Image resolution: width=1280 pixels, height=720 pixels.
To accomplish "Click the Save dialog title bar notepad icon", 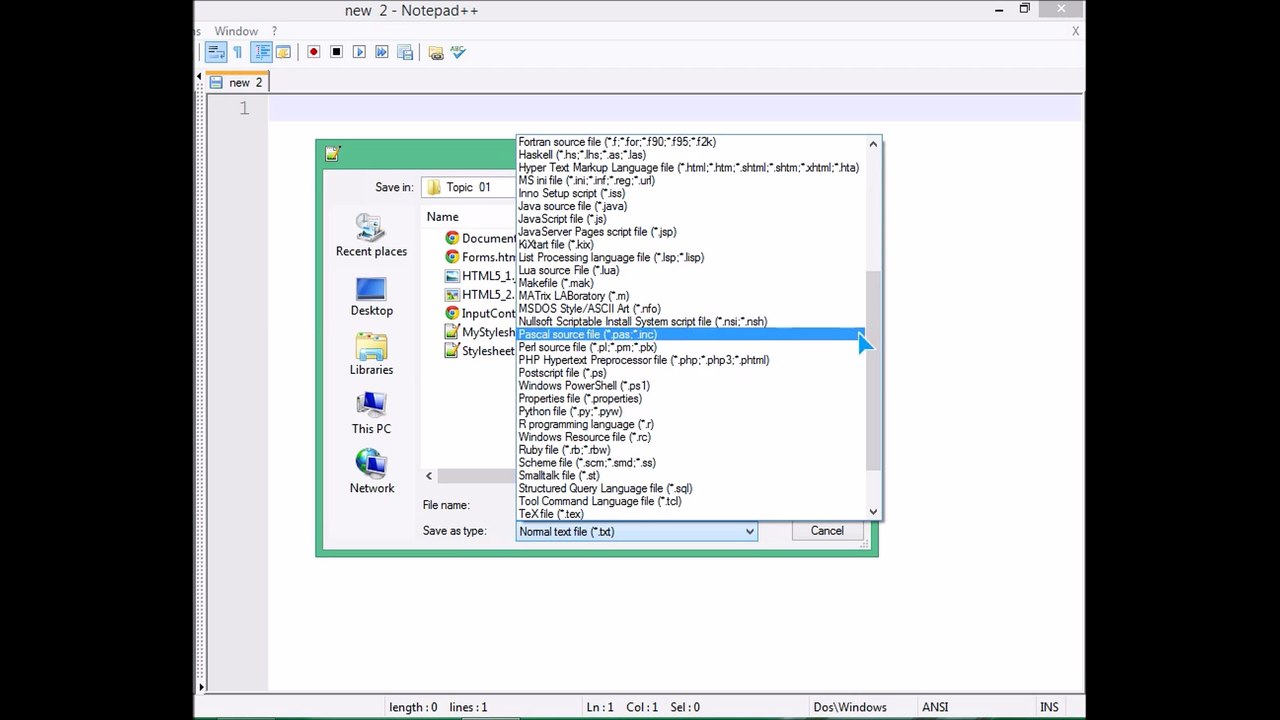I will [332, 153].
